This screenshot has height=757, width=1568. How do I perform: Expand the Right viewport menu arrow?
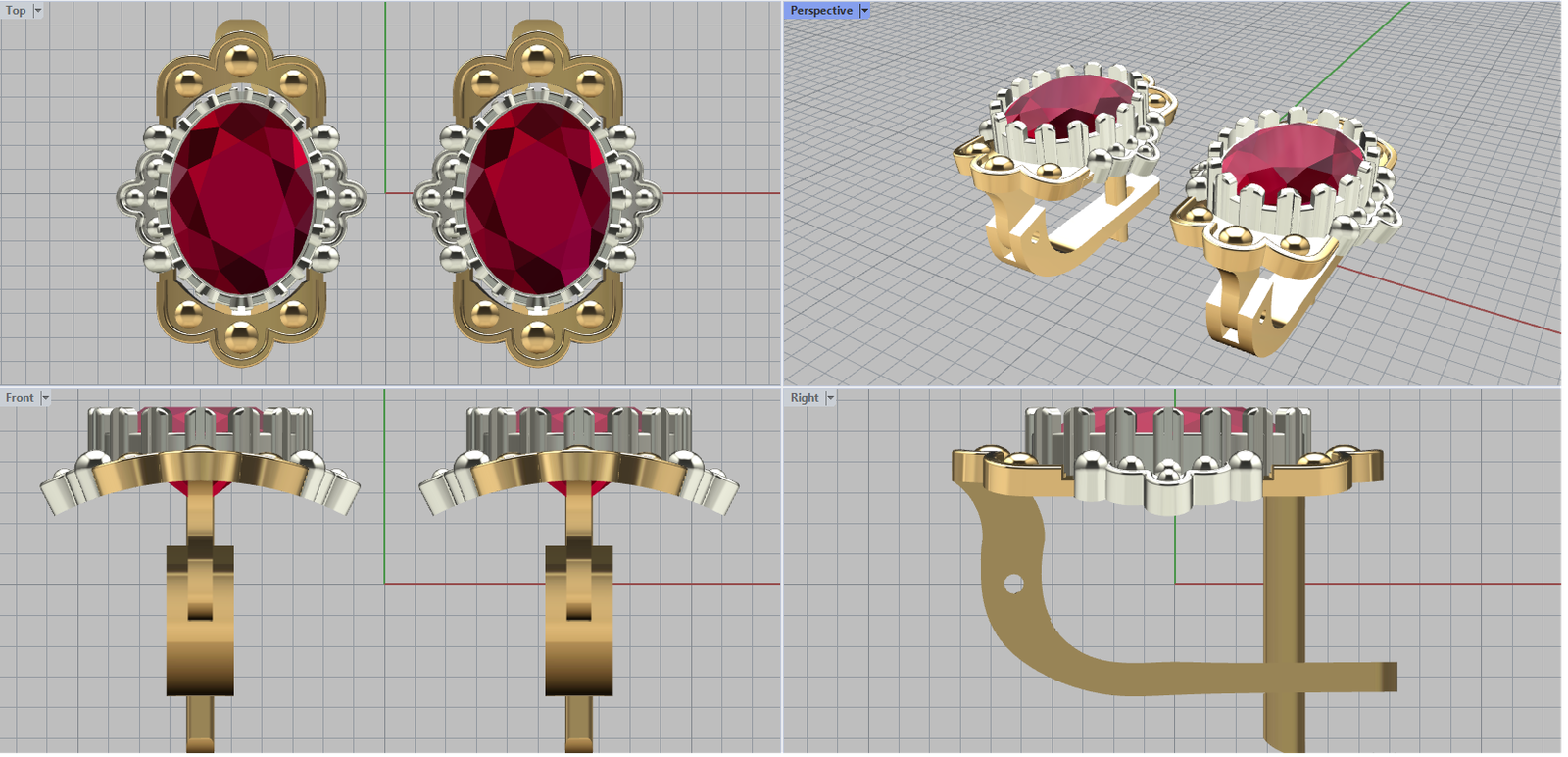click(830, 398)
